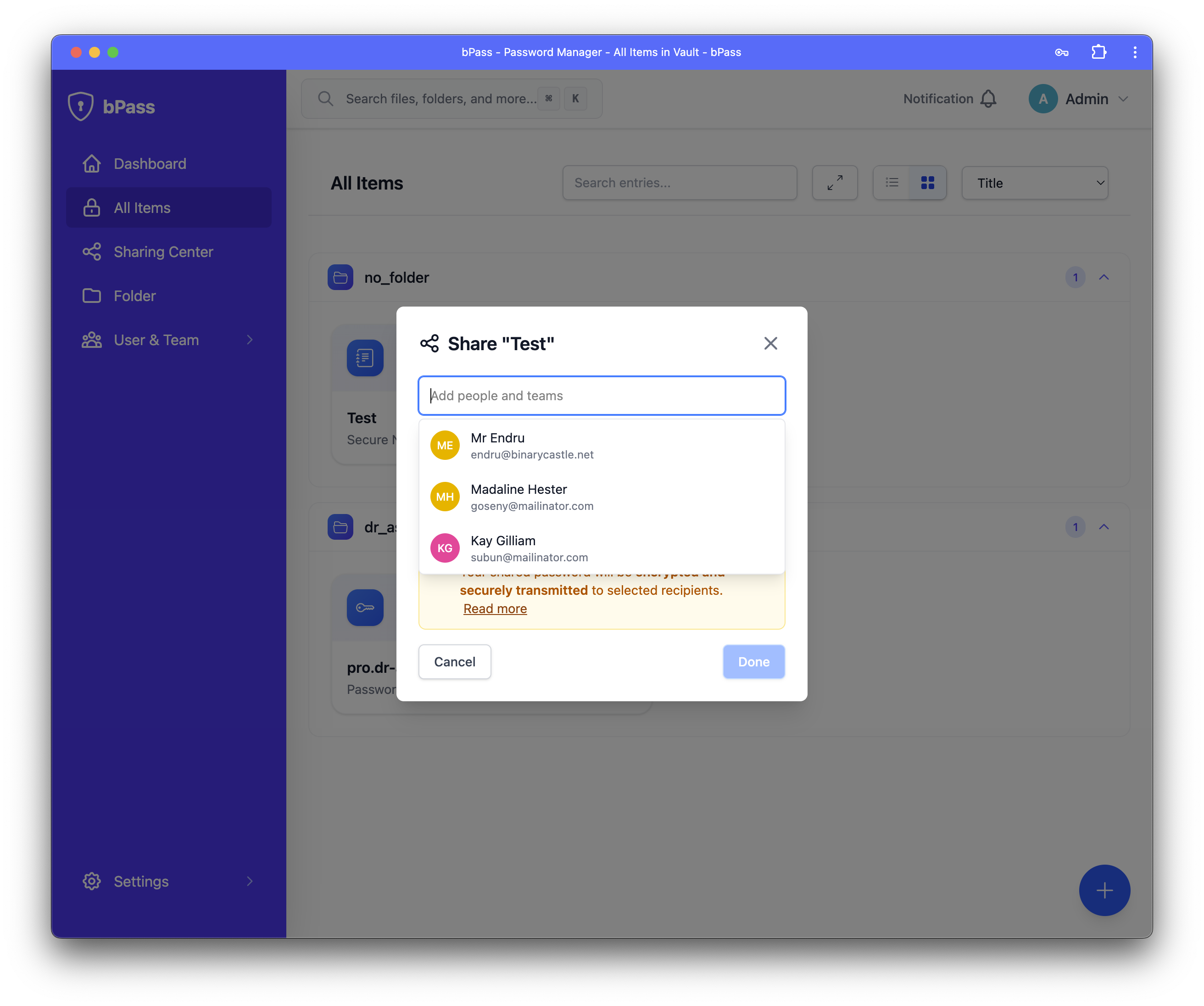
Task: Click the Add people and teams field
Action: (x=602, y=396)
